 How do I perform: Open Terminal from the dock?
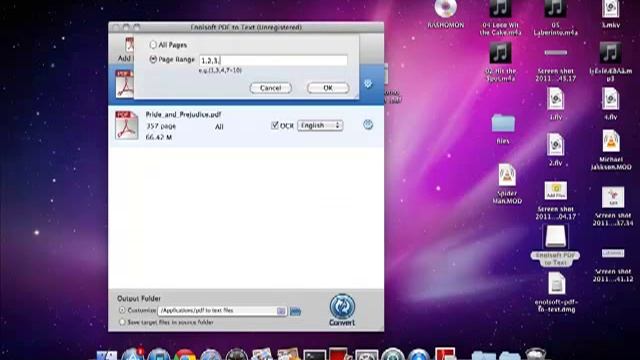[314, 355]
